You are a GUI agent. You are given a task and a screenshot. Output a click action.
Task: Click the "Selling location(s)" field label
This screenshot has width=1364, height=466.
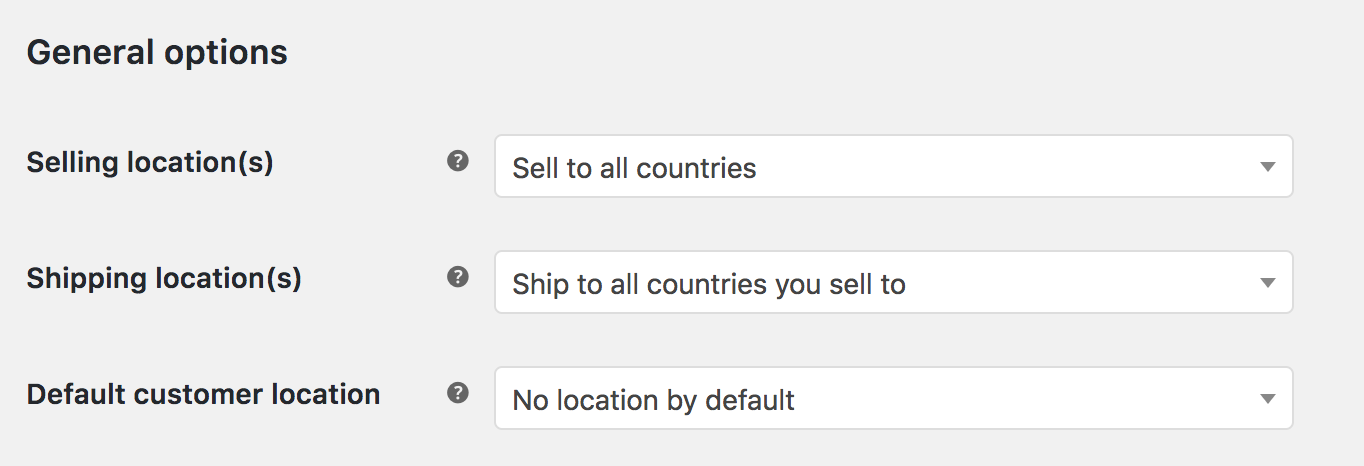(x=150, y=162)
